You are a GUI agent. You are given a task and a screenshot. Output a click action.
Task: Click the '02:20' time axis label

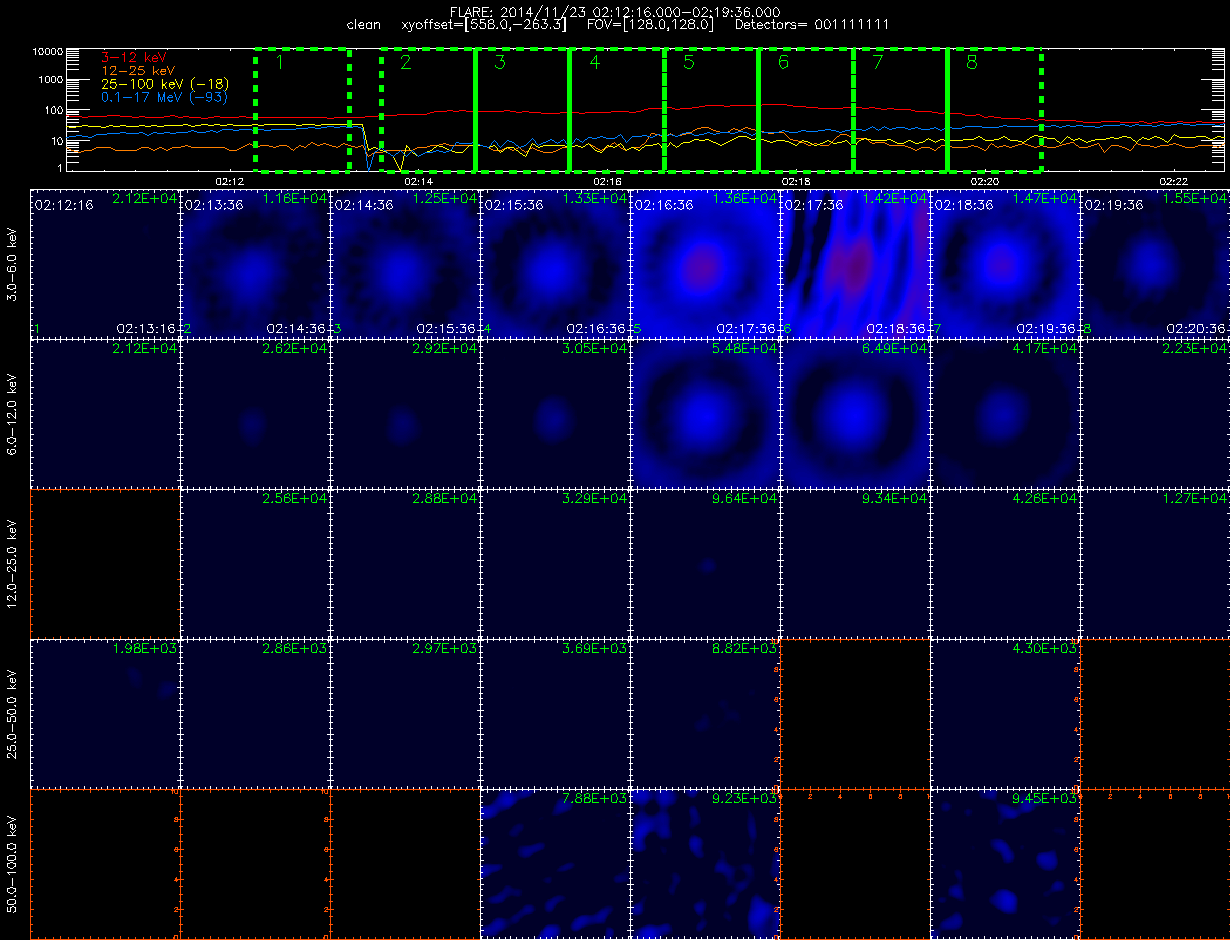[985, 181]
